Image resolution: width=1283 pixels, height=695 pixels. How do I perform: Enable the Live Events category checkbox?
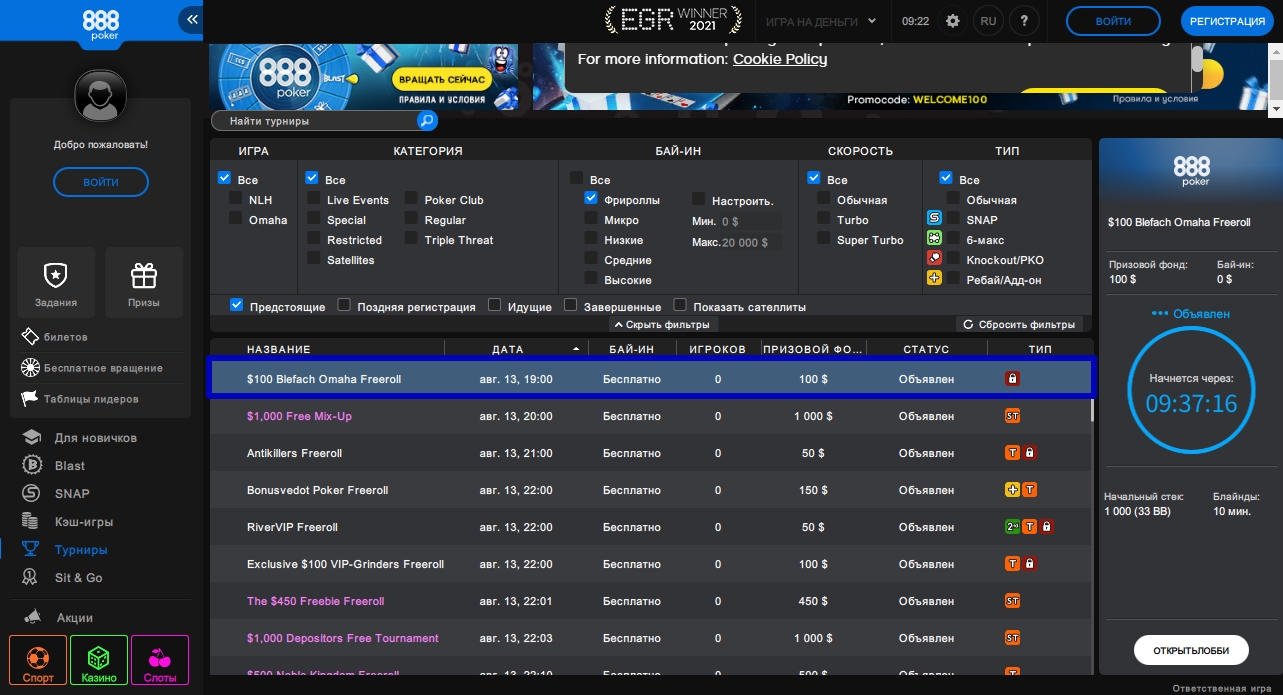tap(314, 198)
